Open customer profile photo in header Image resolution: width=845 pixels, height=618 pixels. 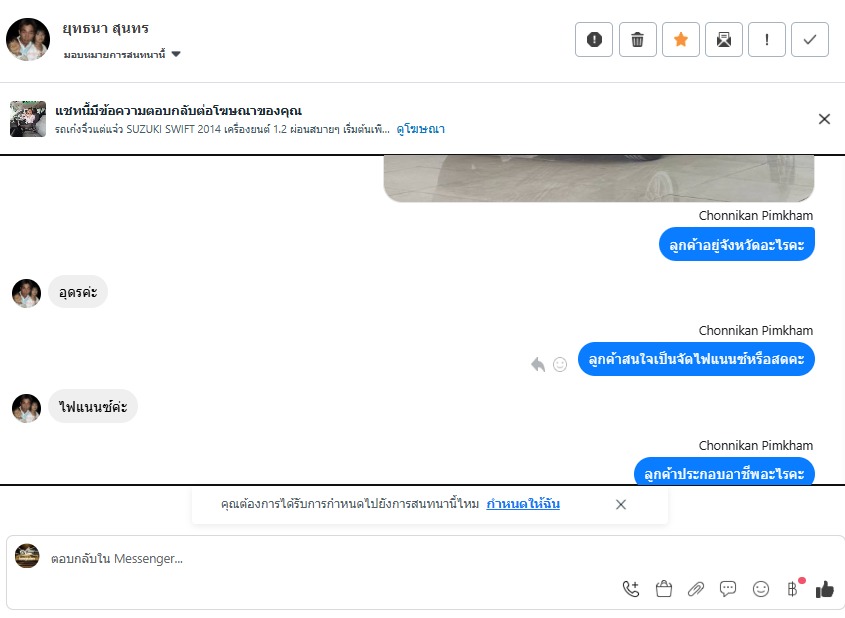point(28,39)
